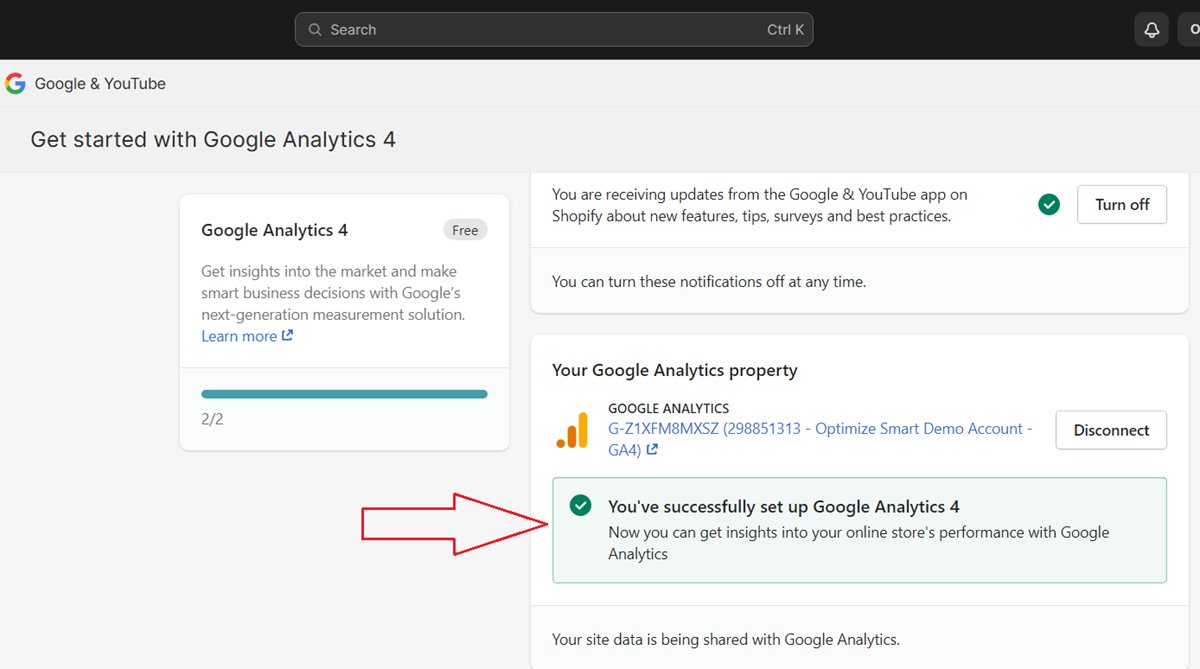Click the external link icon next to Learn more

tap(288, 336)
